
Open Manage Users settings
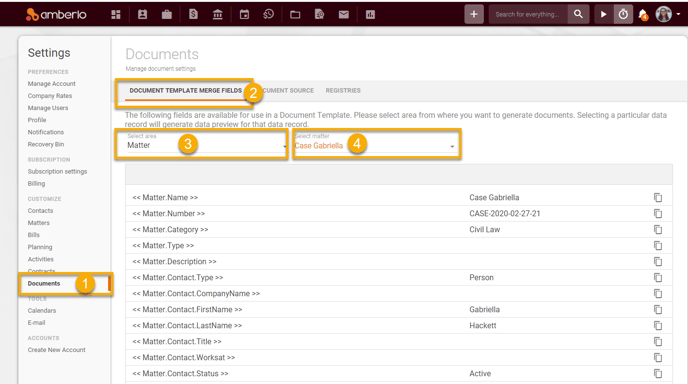pos(48,108)
